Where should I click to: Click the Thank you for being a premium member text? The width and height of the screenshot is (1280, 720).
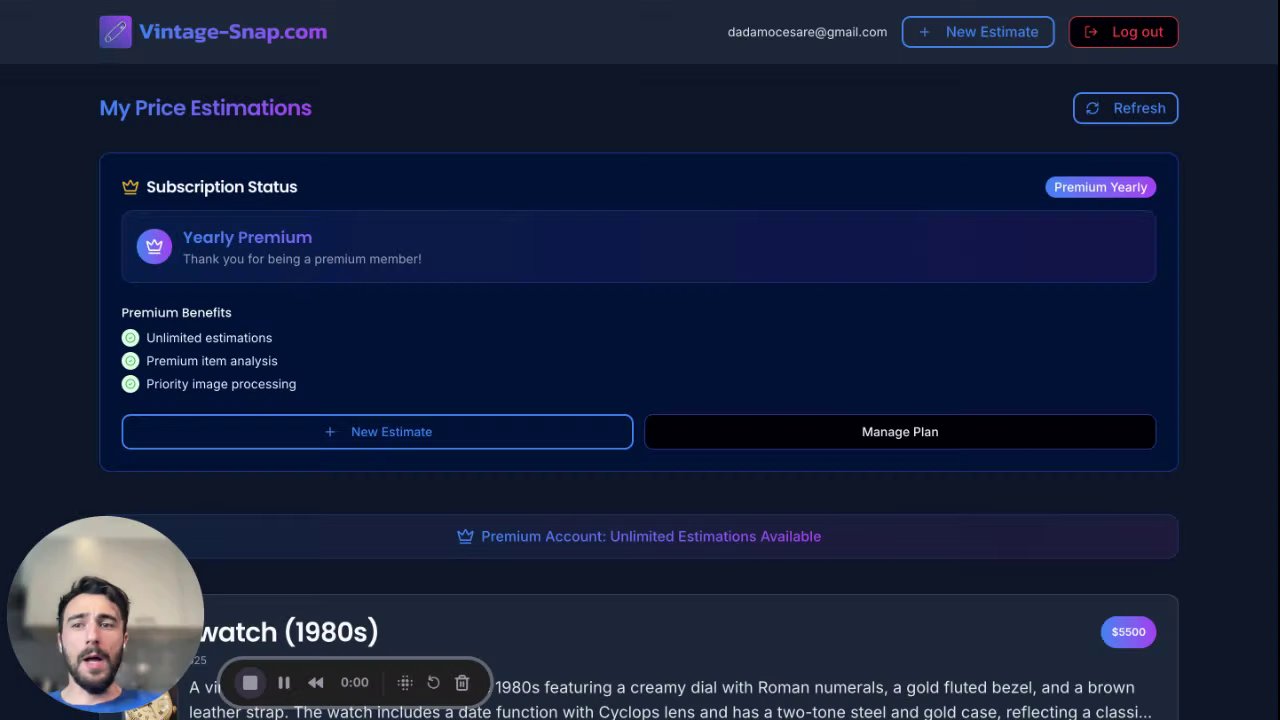click(x=302, y=259)
